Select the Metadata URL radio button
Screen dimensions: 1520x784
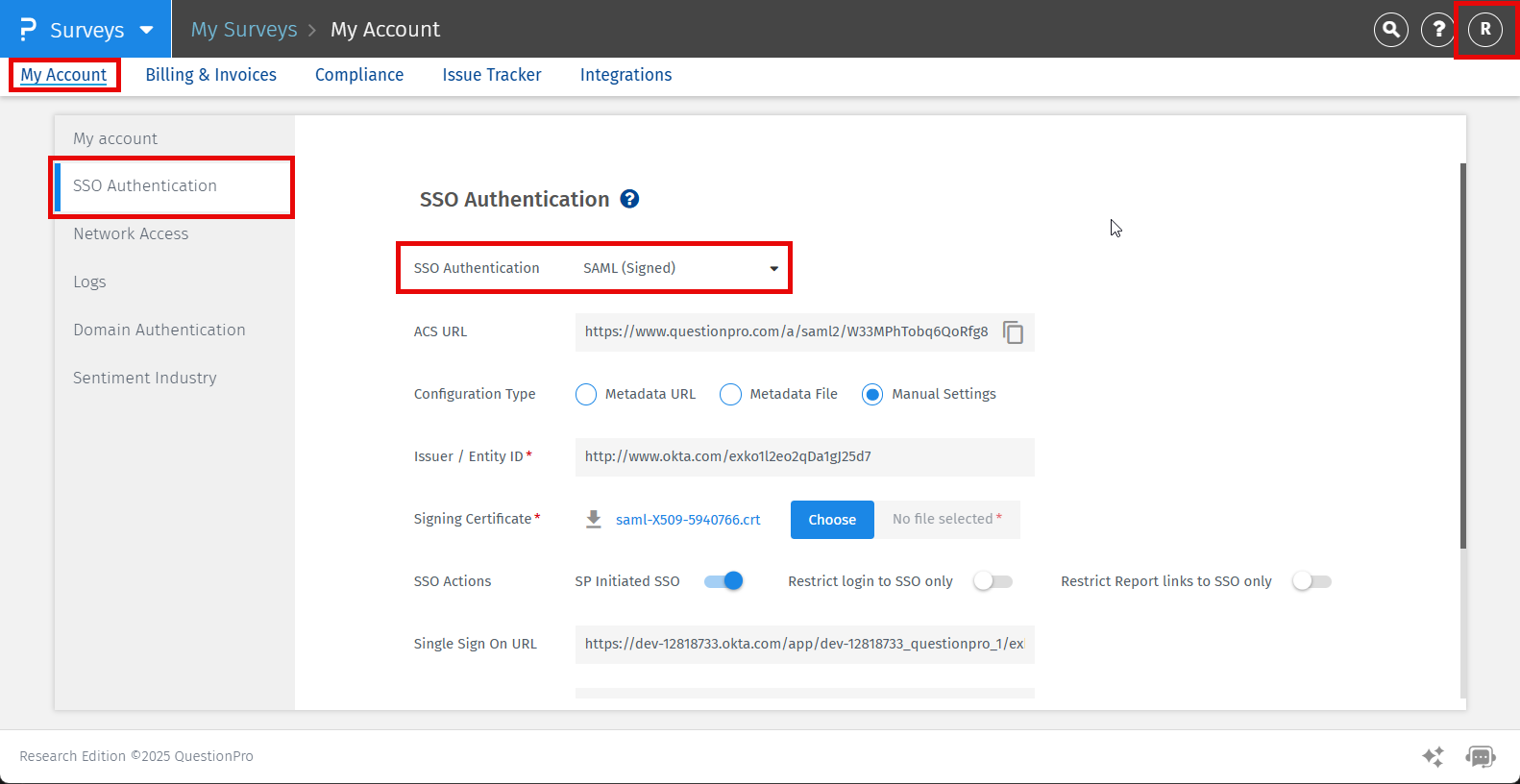586,395
